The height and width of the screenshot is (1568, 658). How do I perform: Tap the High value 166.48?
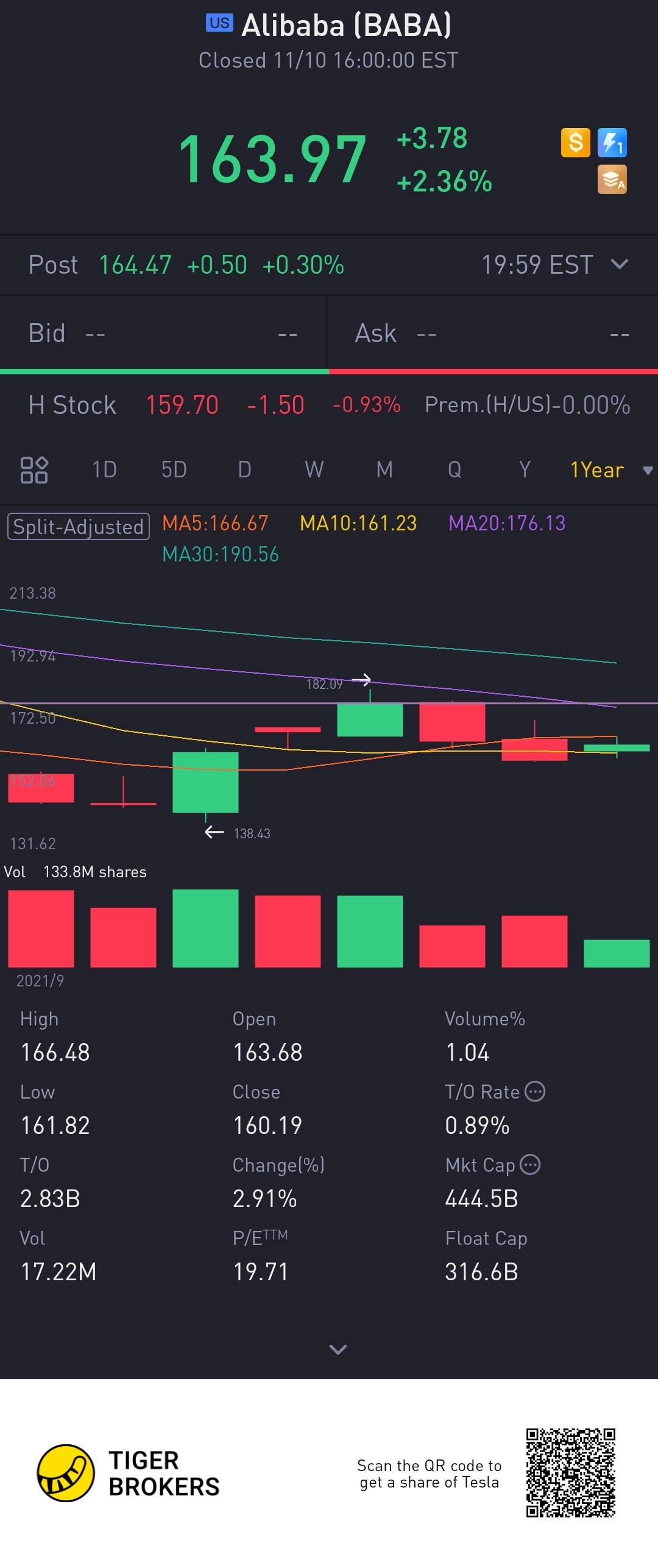coord(55,1052)
